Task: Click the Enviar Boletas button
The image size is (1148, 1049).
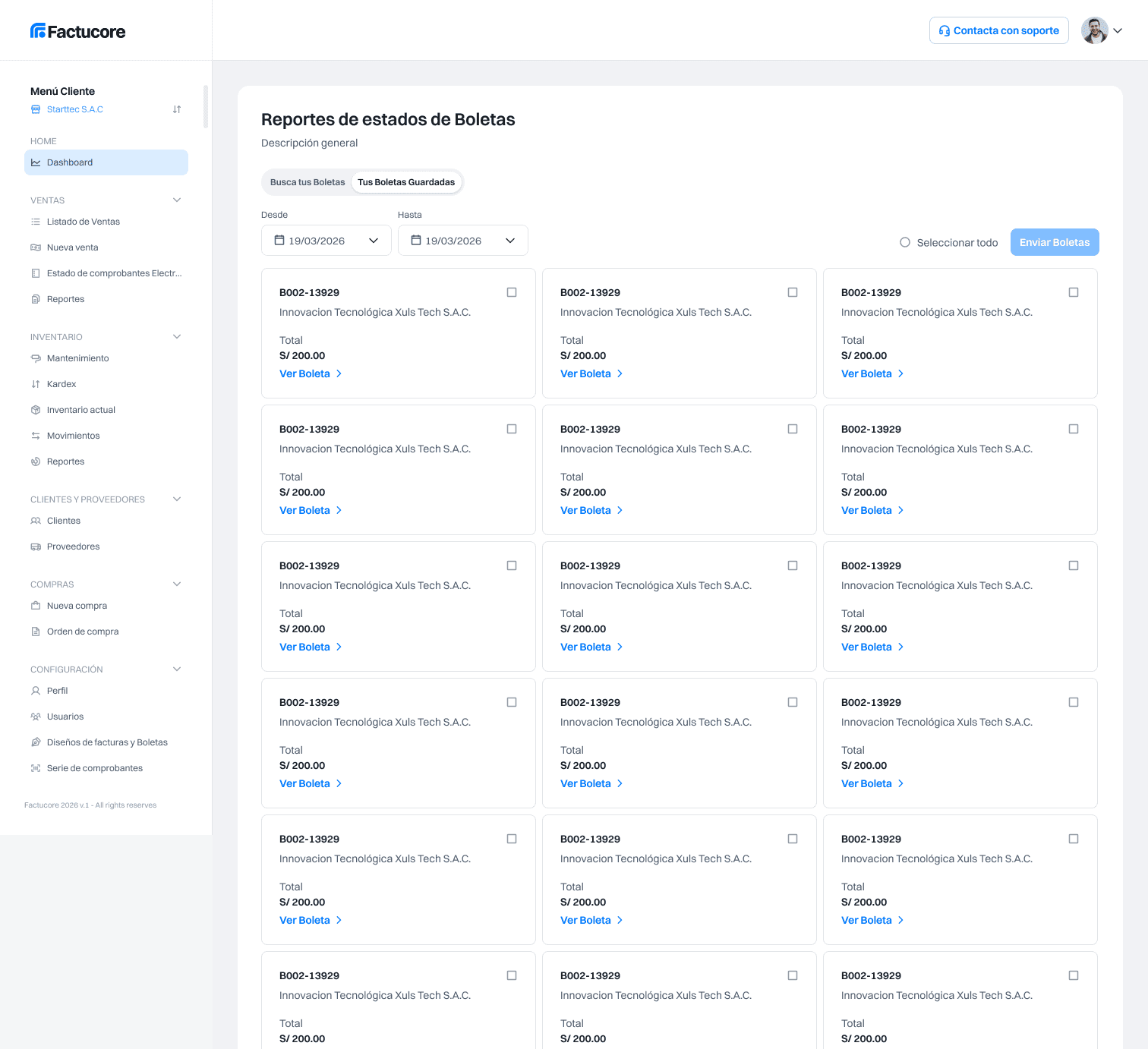Action: 1055,242
